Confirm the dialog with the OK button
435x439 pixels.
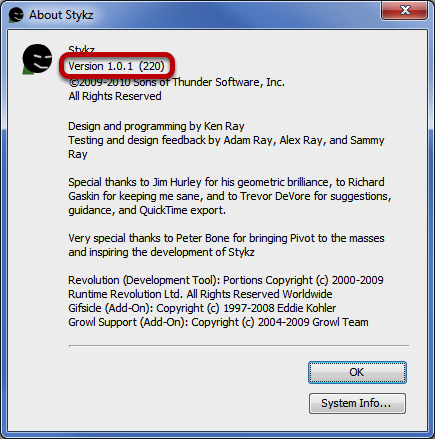(x=357, y=372)
